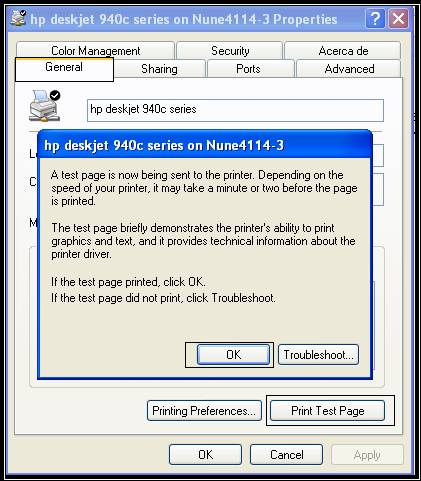The width and height of the screenshot is (421, 481).
Task: Open the Sharing tab
Action: [x=159, y=69]
